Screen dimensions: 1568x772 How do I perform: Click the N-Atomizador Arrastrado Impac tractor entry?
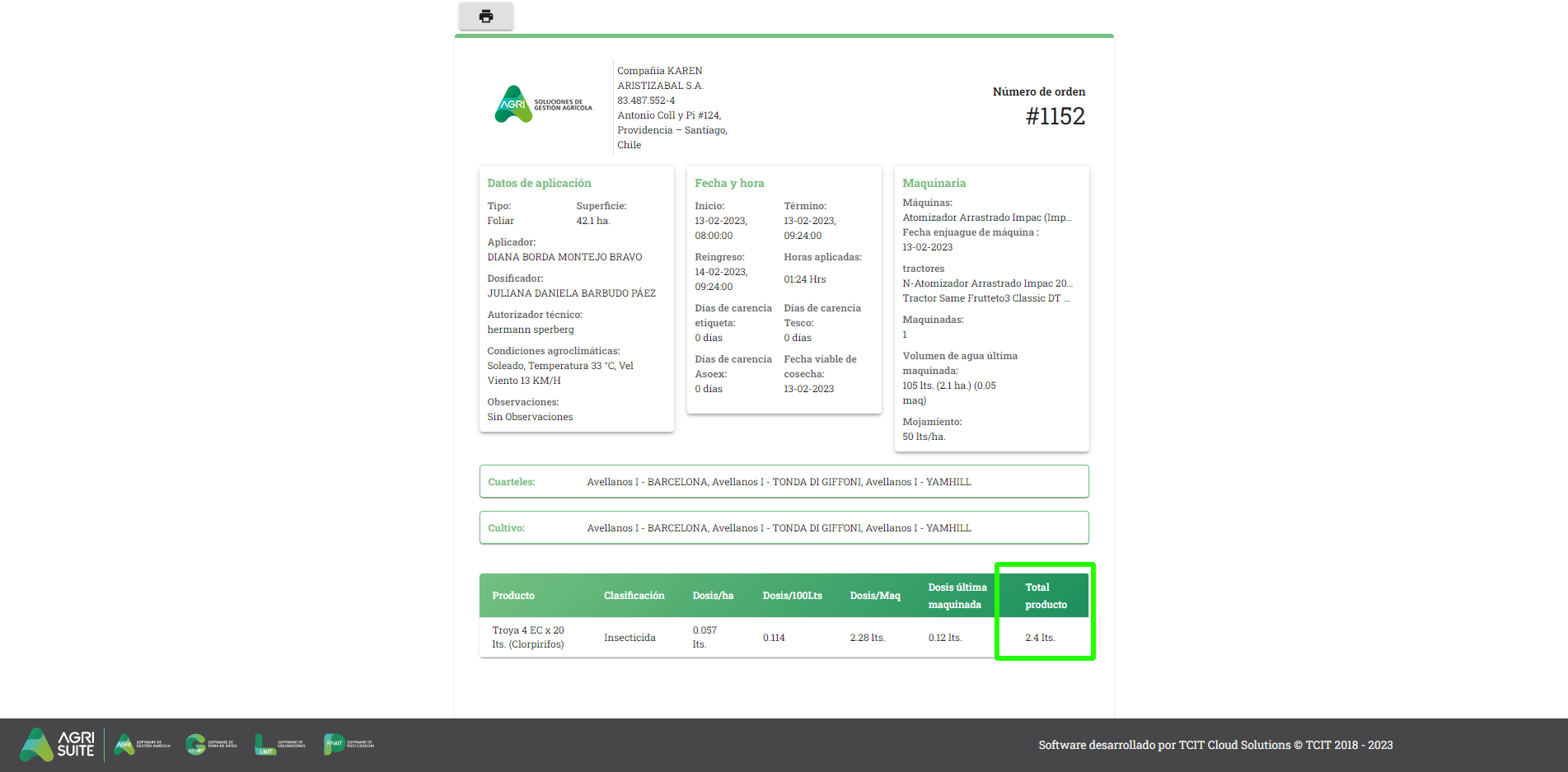point(987,283)
